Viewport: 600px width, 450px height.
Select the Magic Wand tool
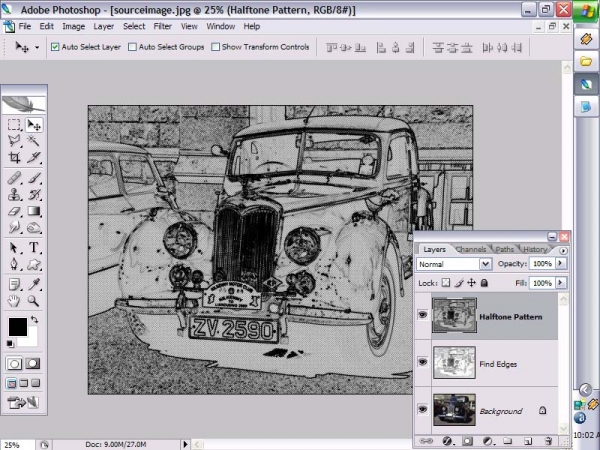34,141
